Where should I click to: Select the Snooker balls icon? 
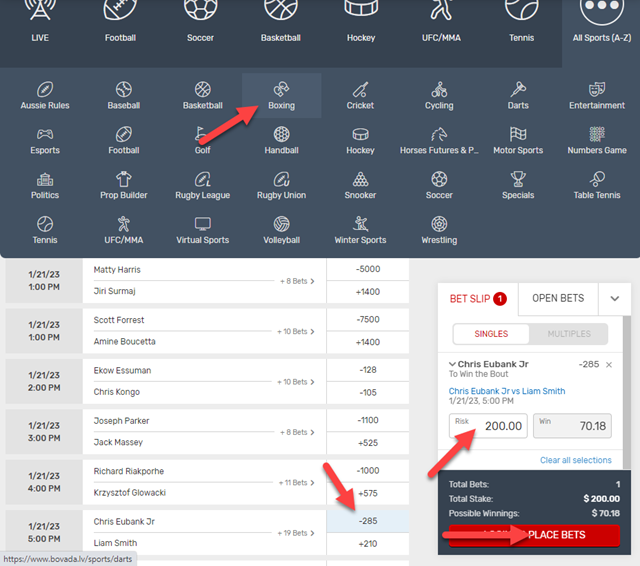click(360, 180)
